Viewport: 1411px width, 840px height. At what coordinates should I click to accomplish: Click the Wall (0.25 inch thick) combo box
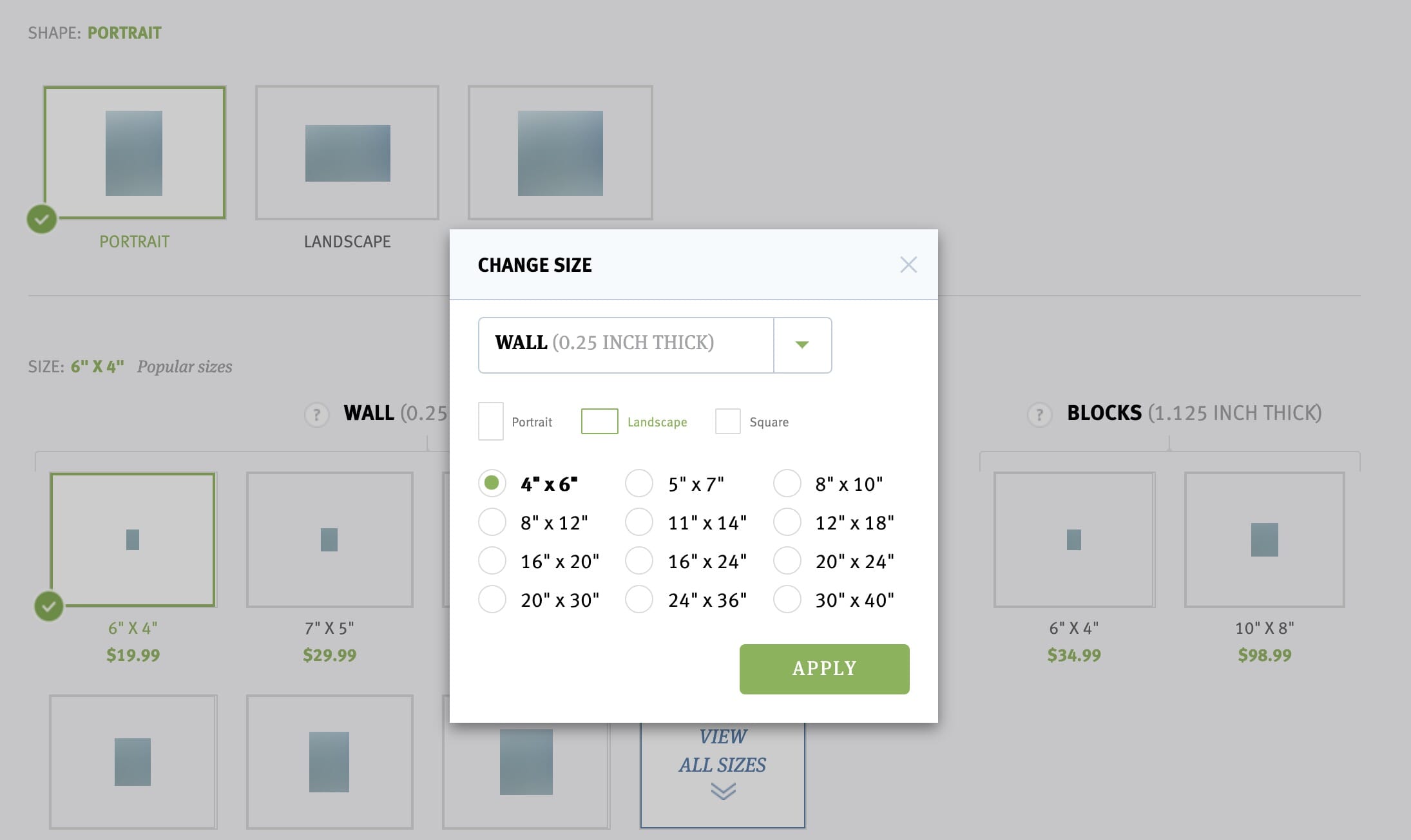tap(655, 345)
